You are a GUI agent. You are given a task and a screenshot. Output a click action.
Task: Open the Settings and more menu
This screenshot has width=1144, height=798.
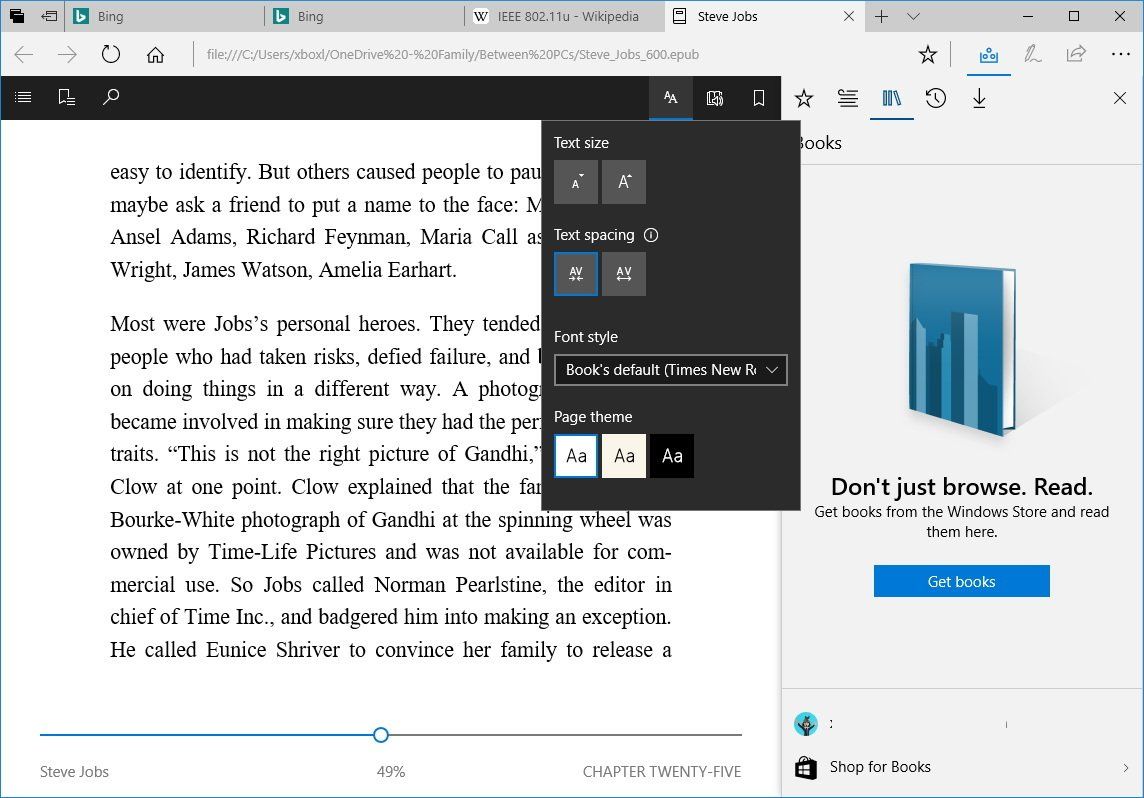(1121, 55)
